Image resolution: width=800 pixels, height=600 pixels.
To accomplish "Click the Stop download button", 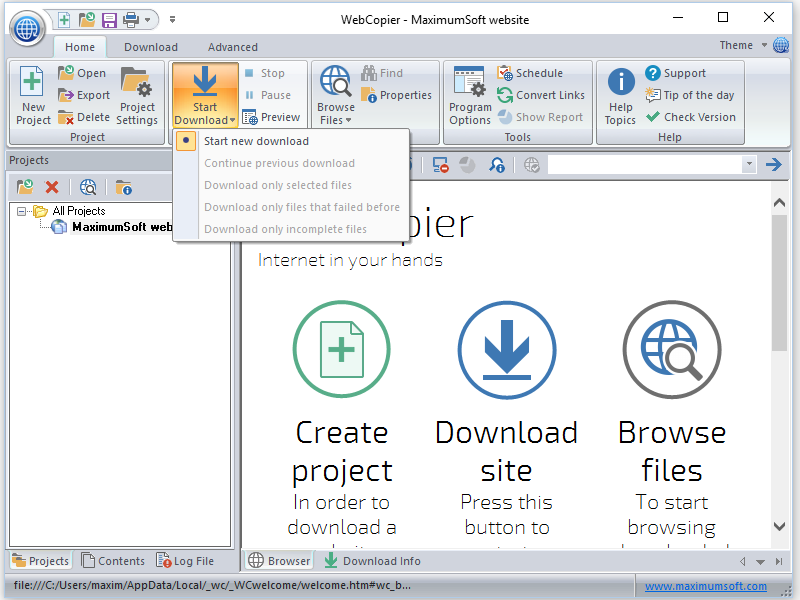I will tap(264, 73).
